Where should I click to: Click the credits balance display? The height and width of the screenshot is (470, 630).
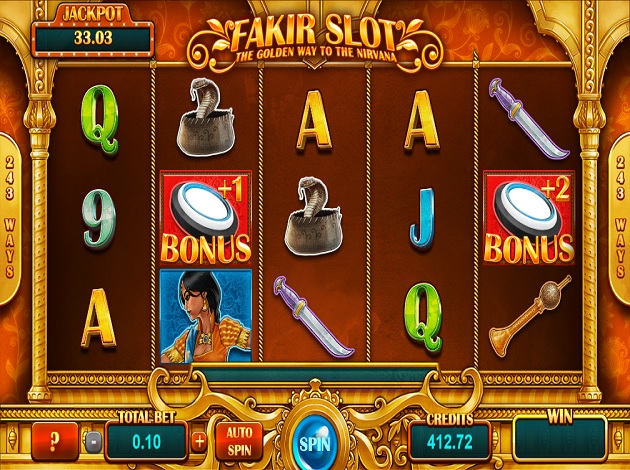450,442
